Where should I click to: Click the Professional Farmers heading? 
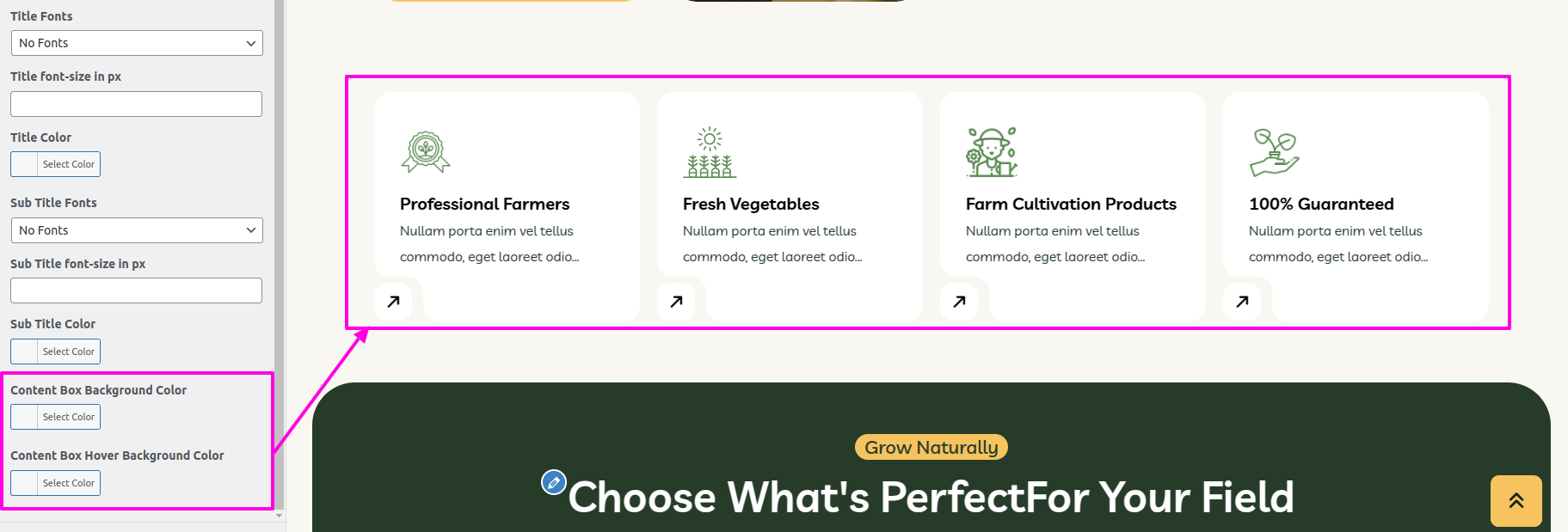tap(484, 205)
